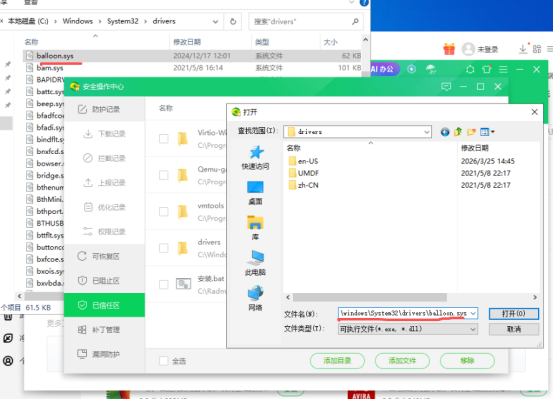Screen dimensions: 554x400
Task: Click the Open button in dialog
Action: coord(514,313)
